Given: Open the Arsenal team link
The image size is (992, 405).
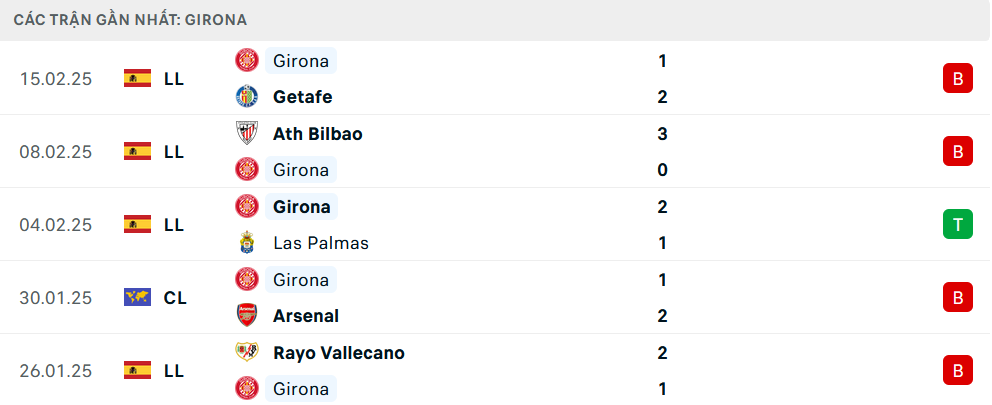Looking at the screenshot, I should pos(305,316).
